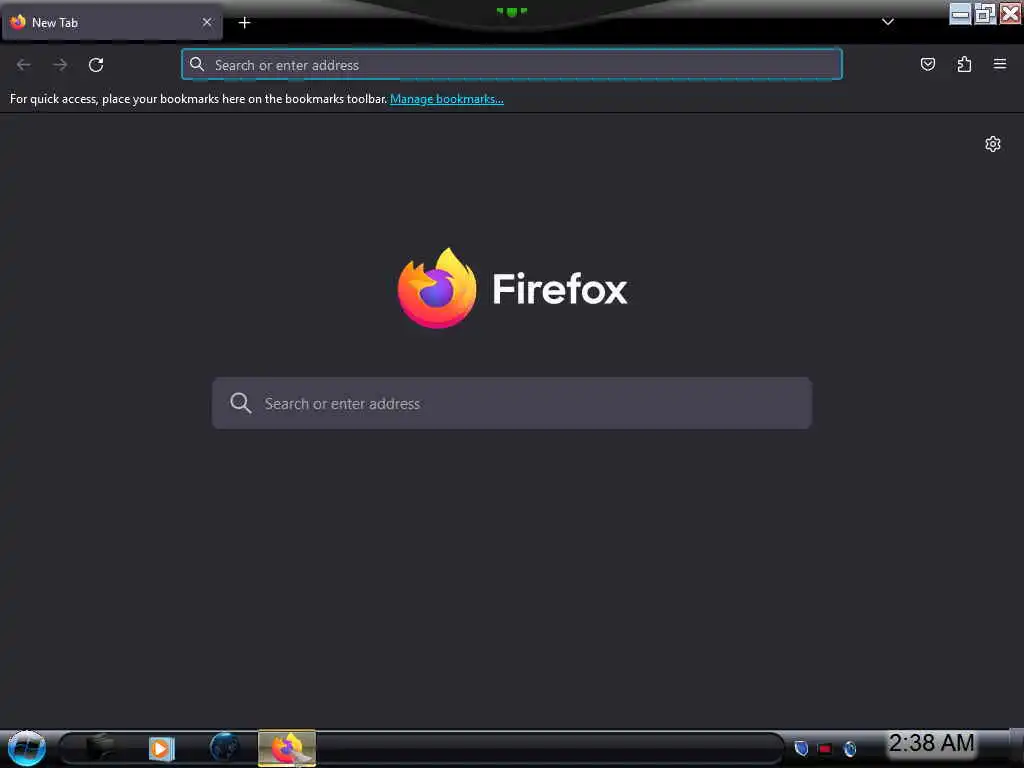Image resolution: width=1024 pixels, height=768 pixels.
Task: Open the blue round tray icon
Action: (850, 749)
